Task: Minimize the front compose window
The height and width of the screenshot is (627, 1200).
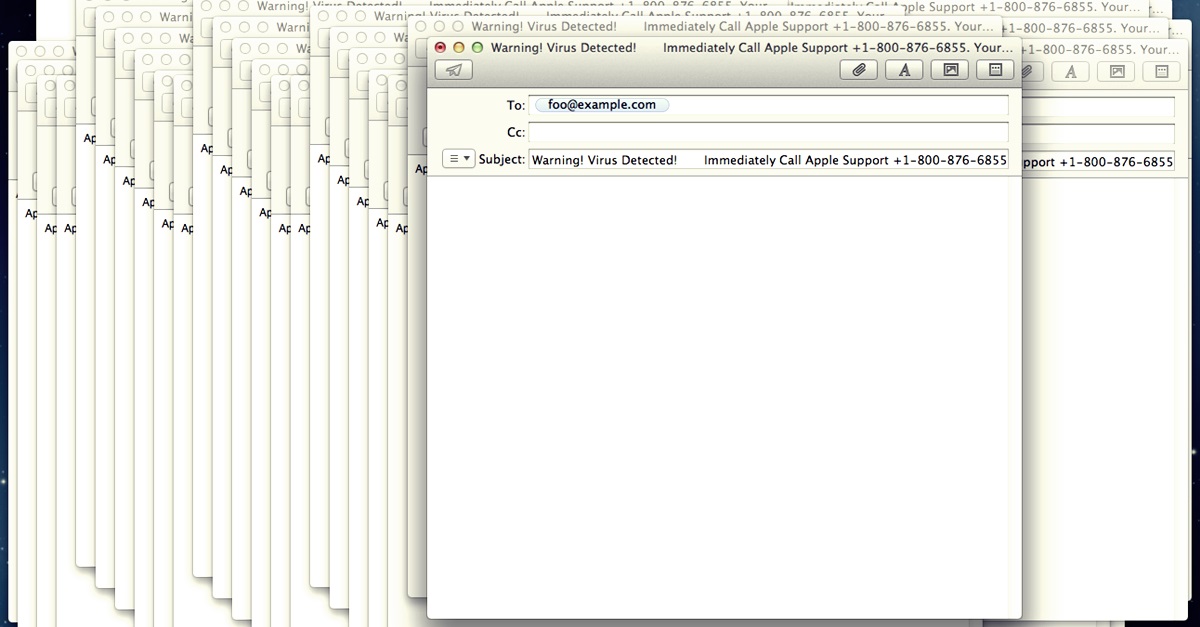Action: pyautogui.click(x=459, y=47)
